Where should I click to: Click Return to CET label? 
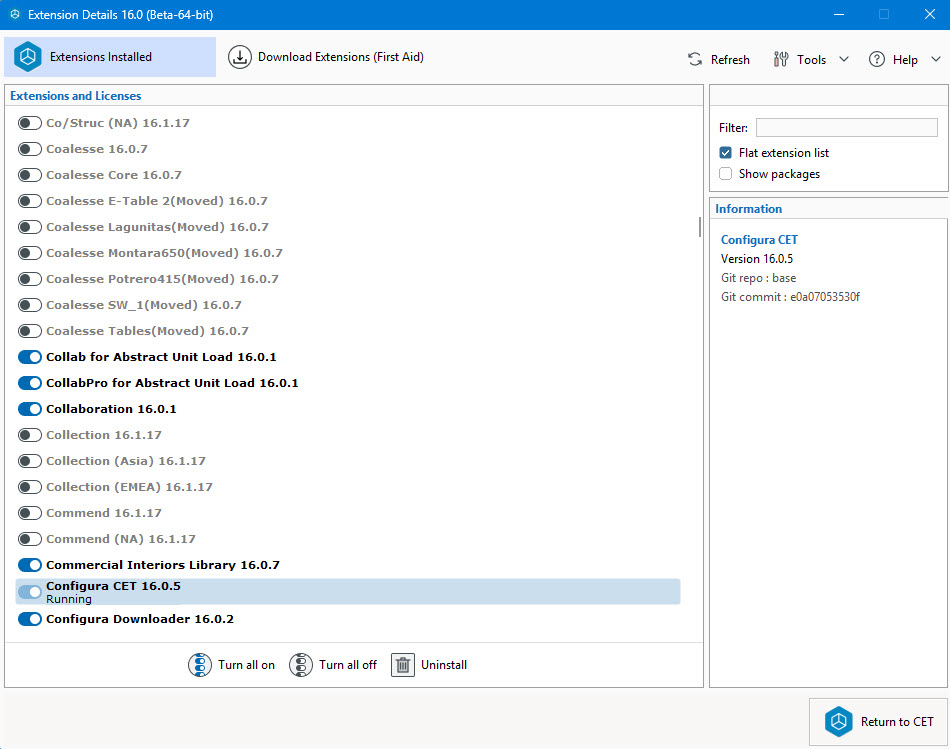coord(897,722)
